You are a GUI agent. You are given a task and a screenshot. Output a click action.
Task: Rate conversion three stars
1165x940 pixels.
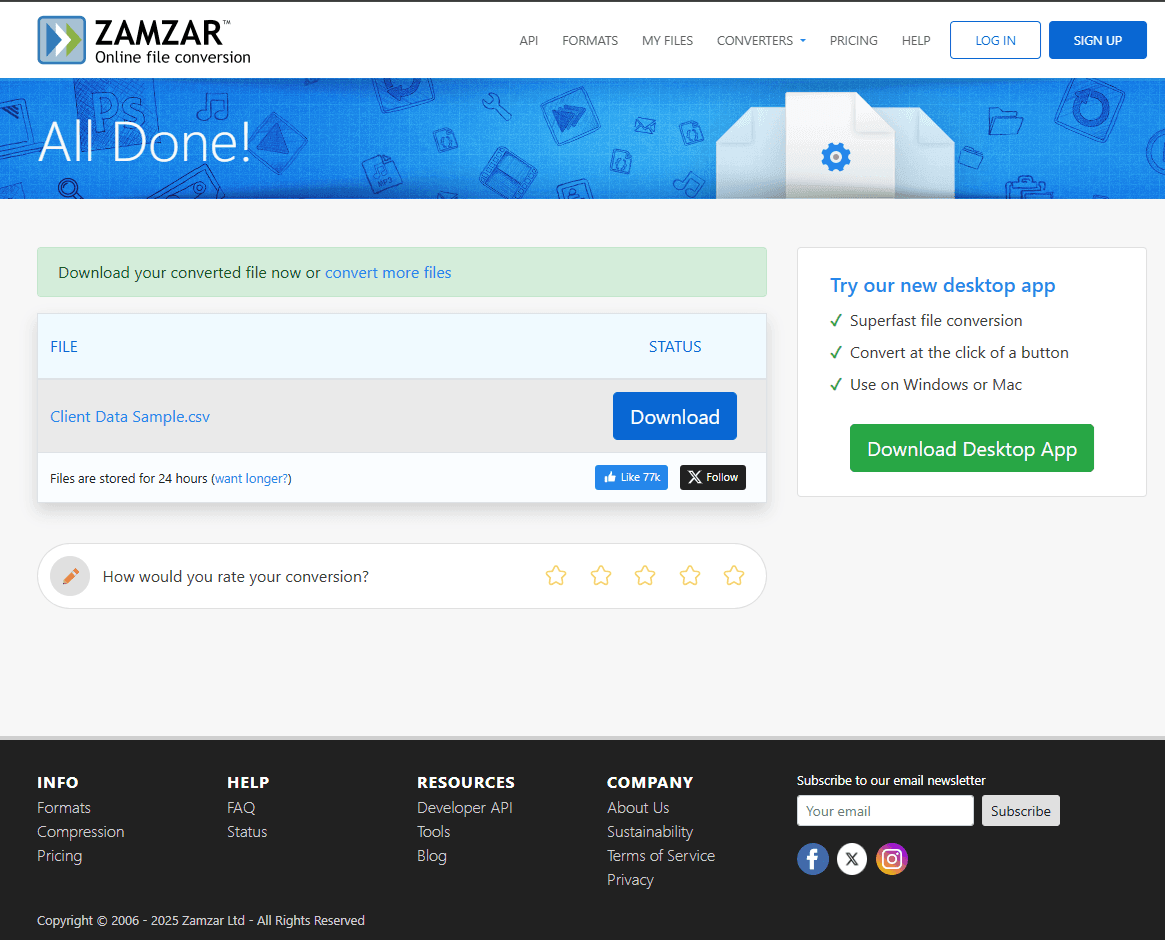click(645, 576)
